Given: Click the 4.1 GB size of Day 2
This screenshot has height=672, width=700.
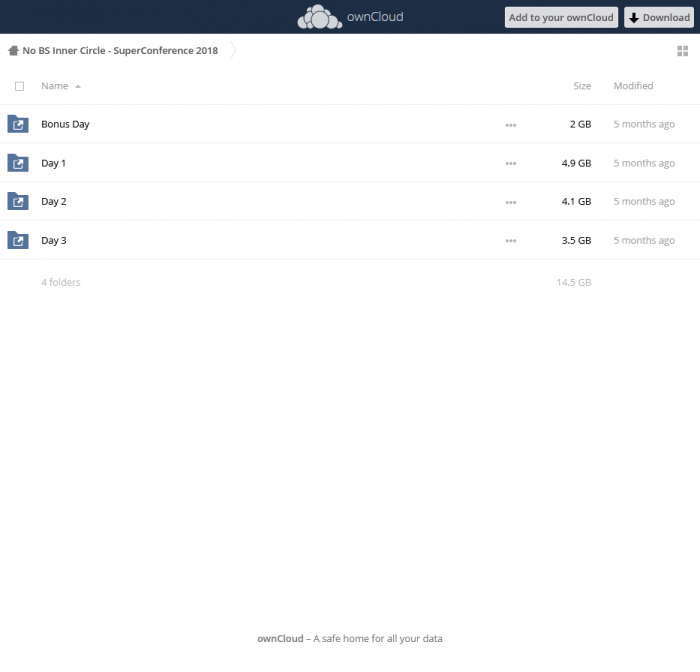Looking at the screenshot, I should pyautogui.click(x=576, y=201).
